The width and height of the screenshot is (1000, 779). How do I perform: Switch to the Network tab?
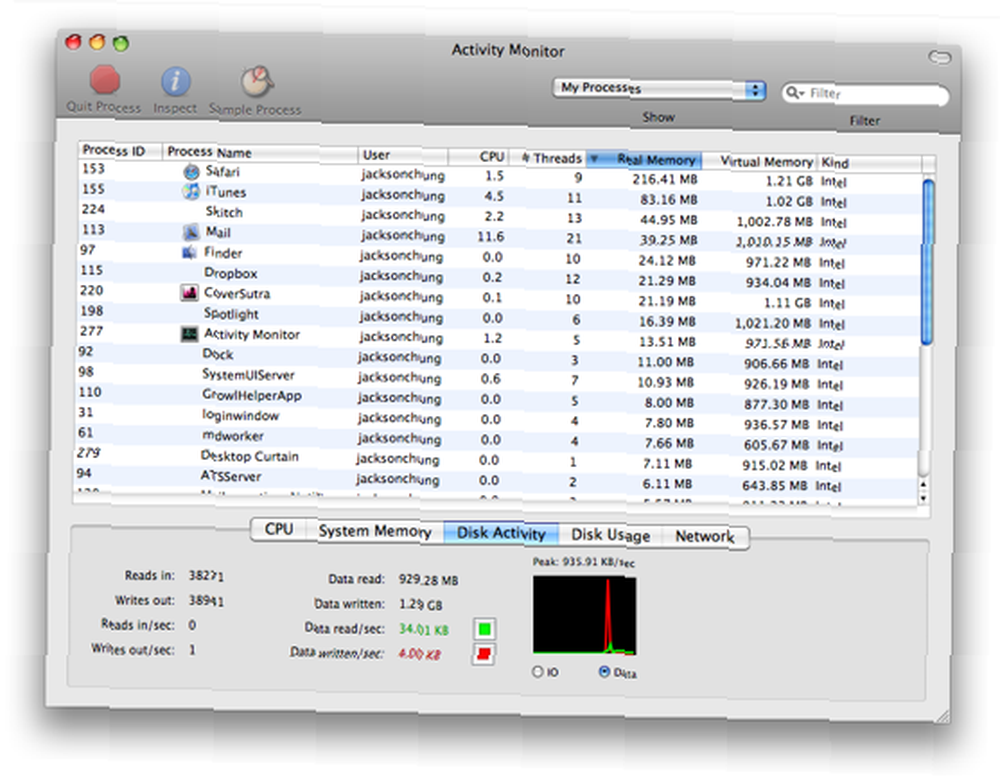coord(705,537)
